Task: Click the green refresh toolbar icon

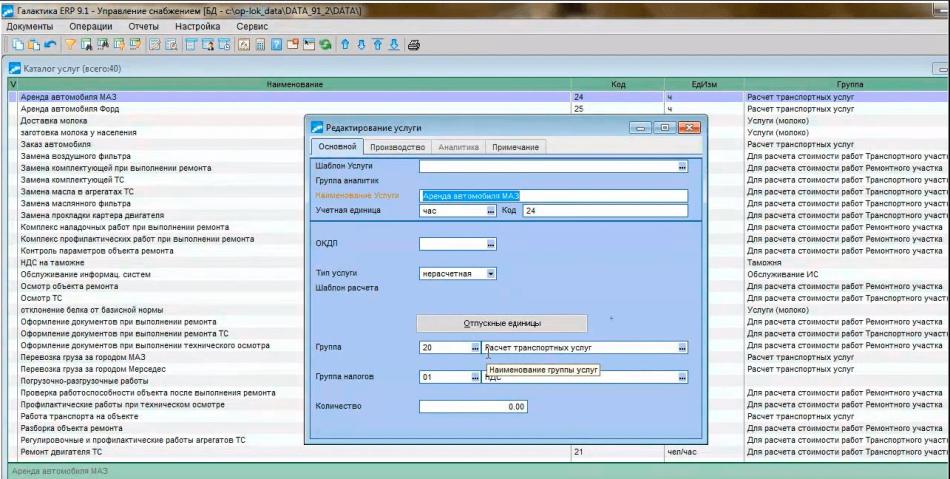Action: point(325,45)
